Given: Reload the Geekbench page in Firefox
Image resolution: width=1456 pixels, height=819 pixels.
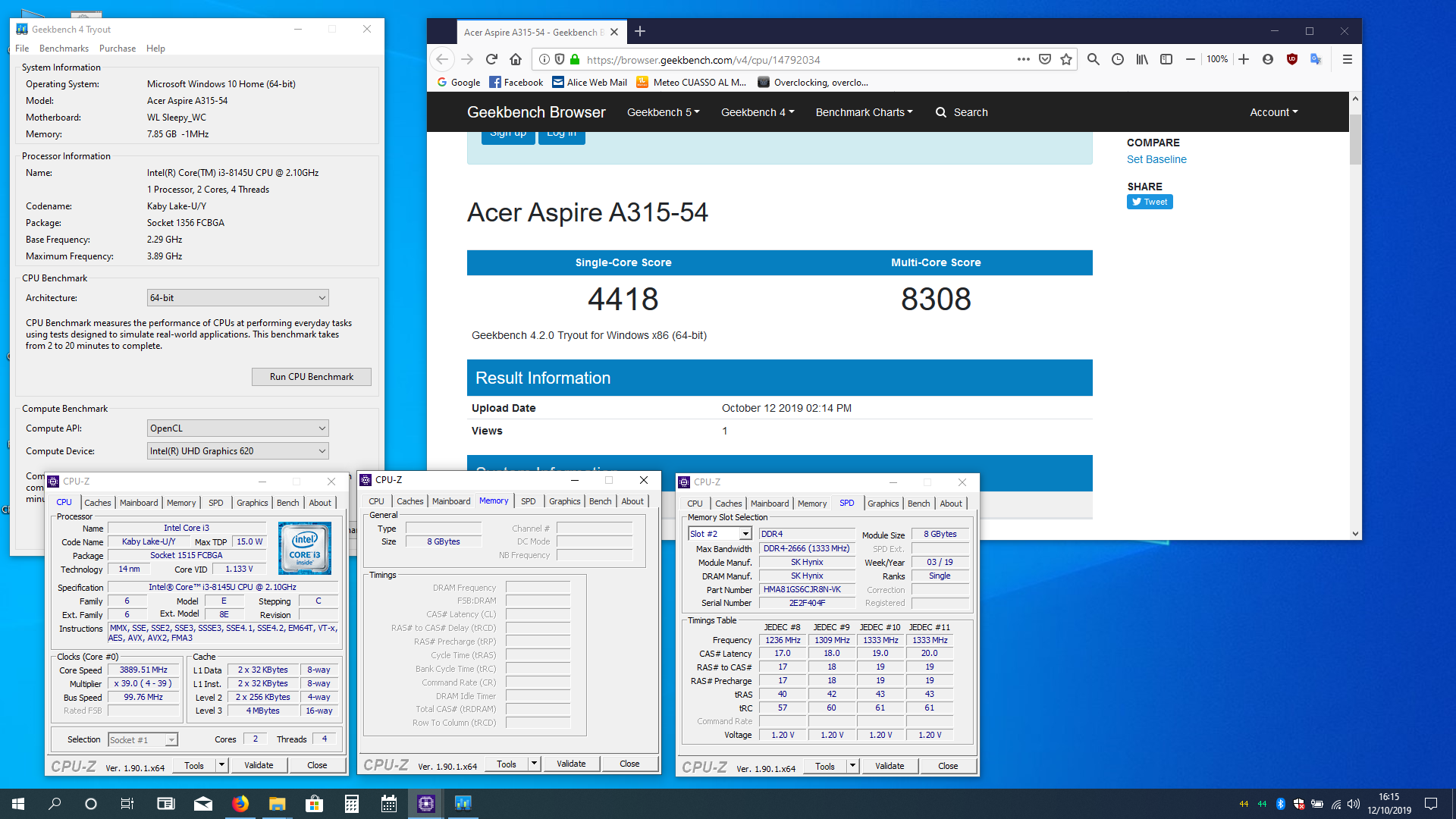Looking at the screenshot, I should click(491, 59).
